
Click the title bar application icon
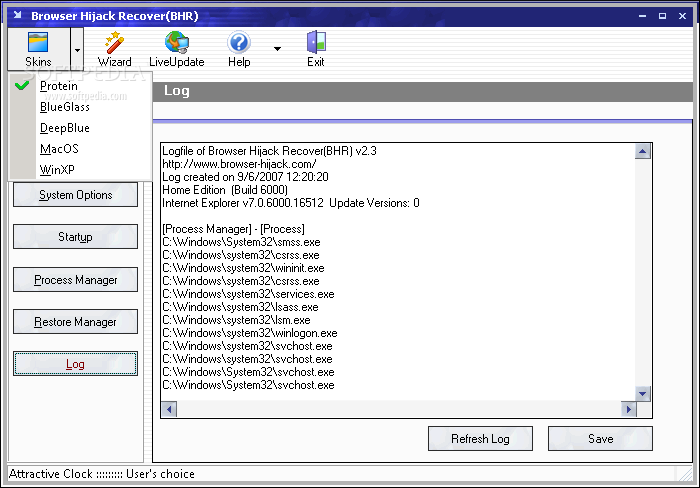(18, 15)
